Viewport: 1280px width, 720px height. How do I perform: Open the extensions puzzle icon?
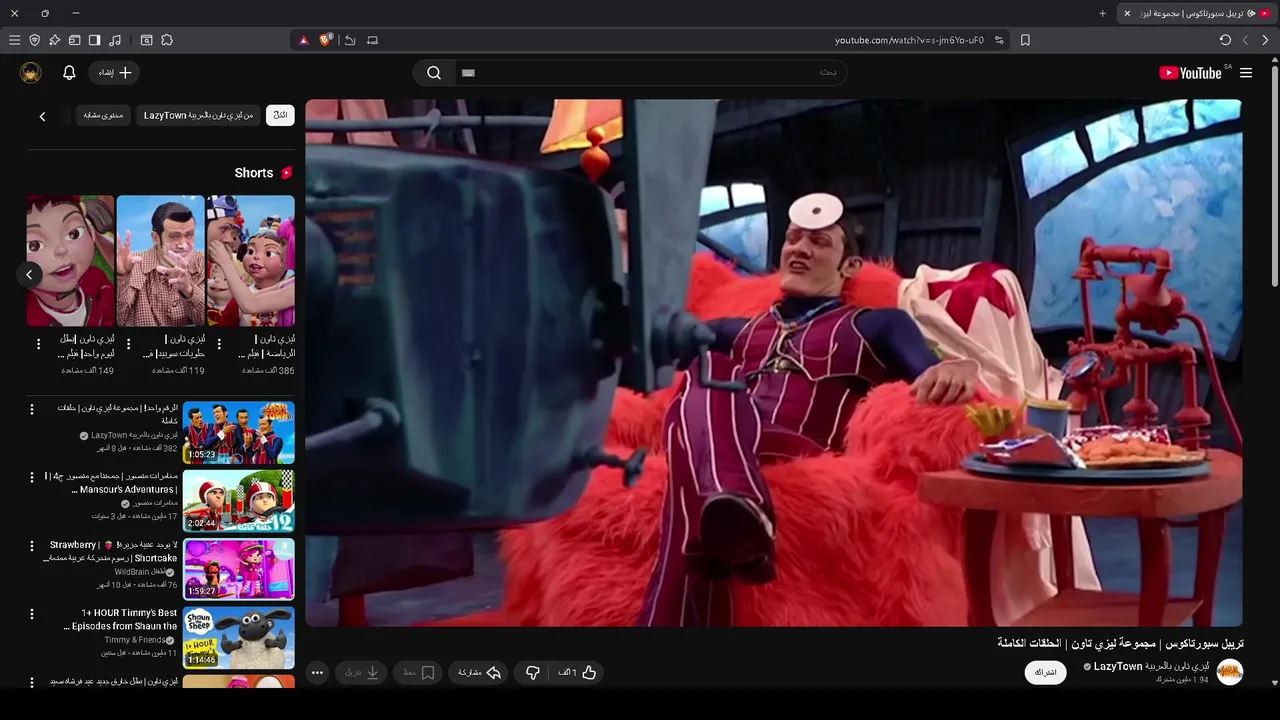coord(167,40)
